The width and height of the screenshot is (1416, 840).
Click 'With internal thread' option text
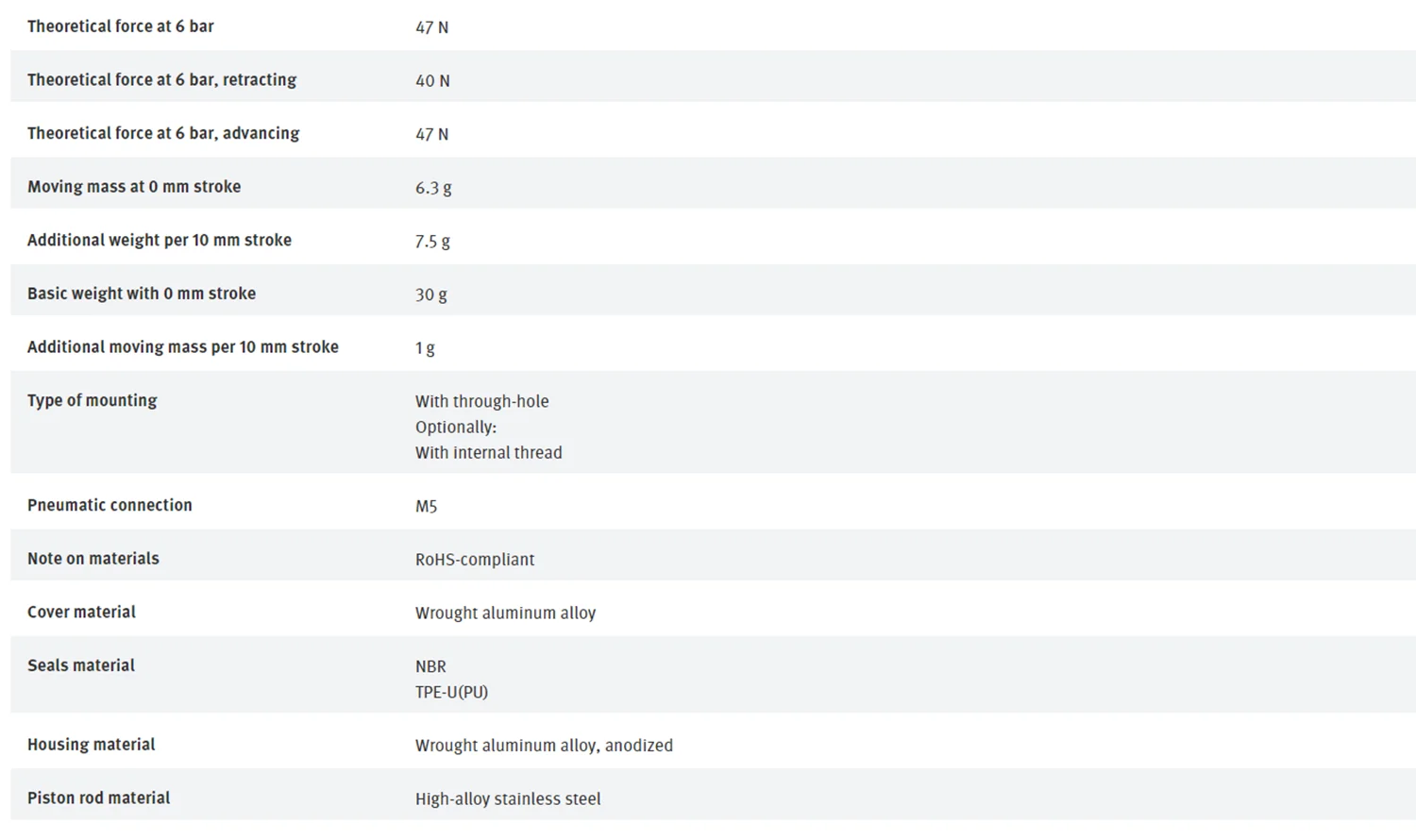(488, 452)
